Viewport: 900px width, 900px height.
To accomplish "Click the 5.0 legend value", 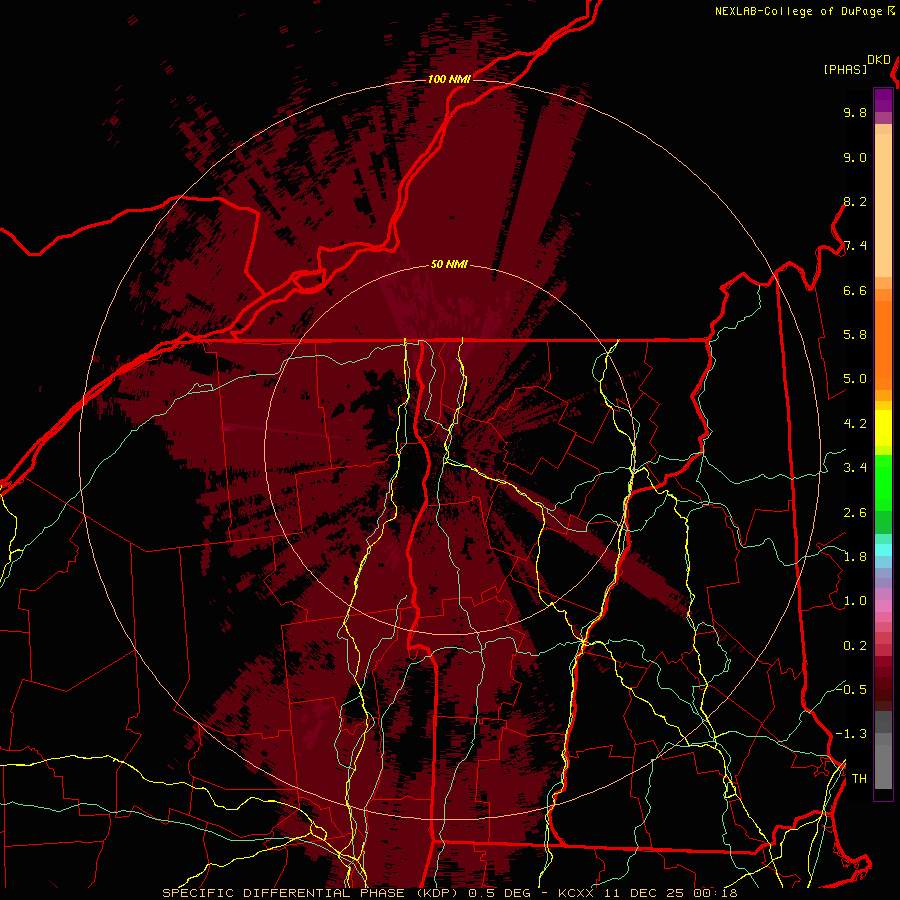I will tap(855, 379).
